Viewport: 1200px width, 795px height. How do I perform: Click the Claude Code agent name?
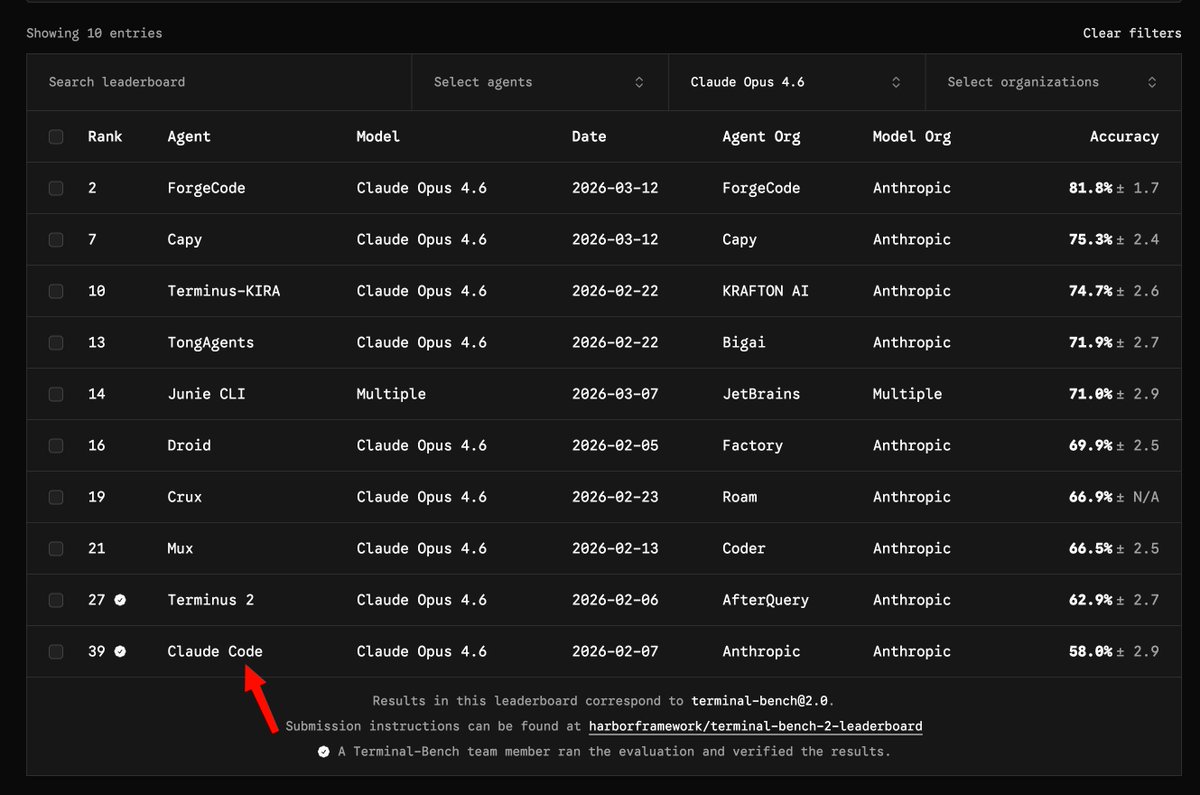[215, 652]
